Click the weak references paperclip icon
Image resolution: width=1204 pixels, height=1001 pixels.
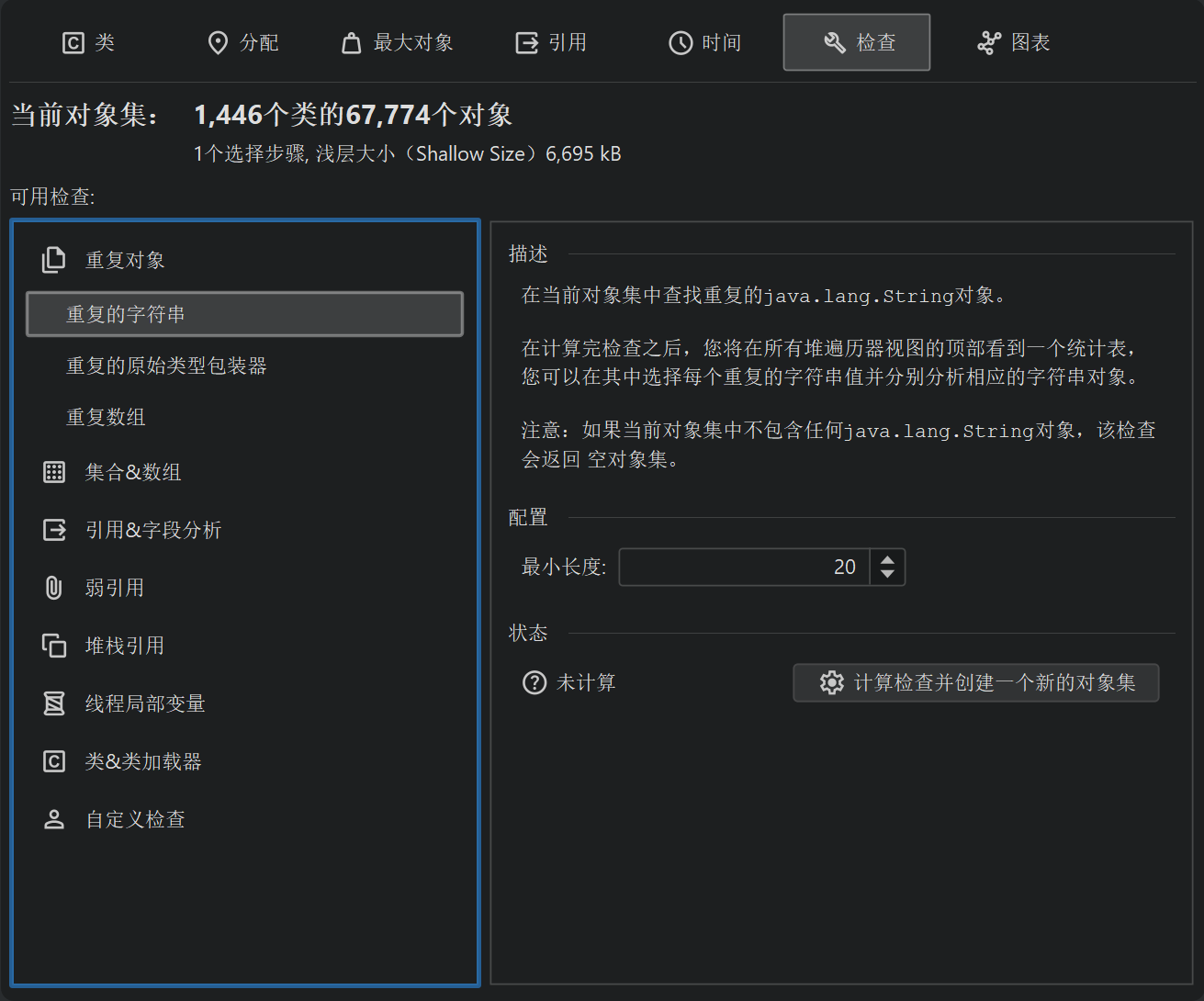[x=54, y=588]
